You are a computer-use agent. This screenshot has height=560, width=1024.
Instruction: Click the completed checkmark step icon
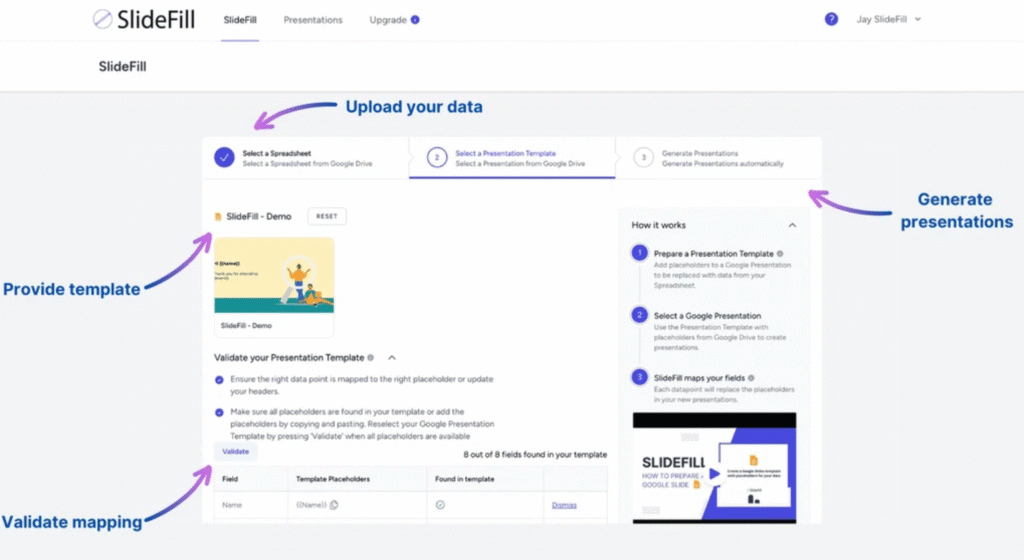(224, 157)
